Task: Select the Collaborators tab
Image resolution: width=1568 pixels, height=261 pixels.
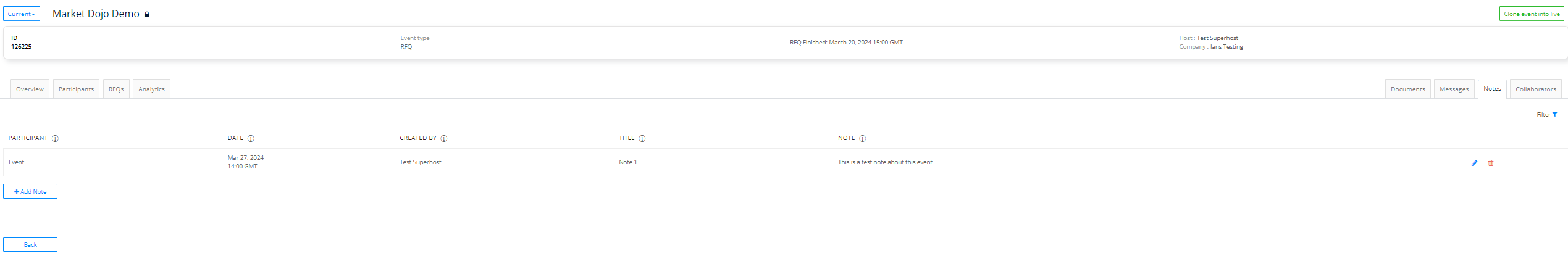Action: (x=1535, y=89)
